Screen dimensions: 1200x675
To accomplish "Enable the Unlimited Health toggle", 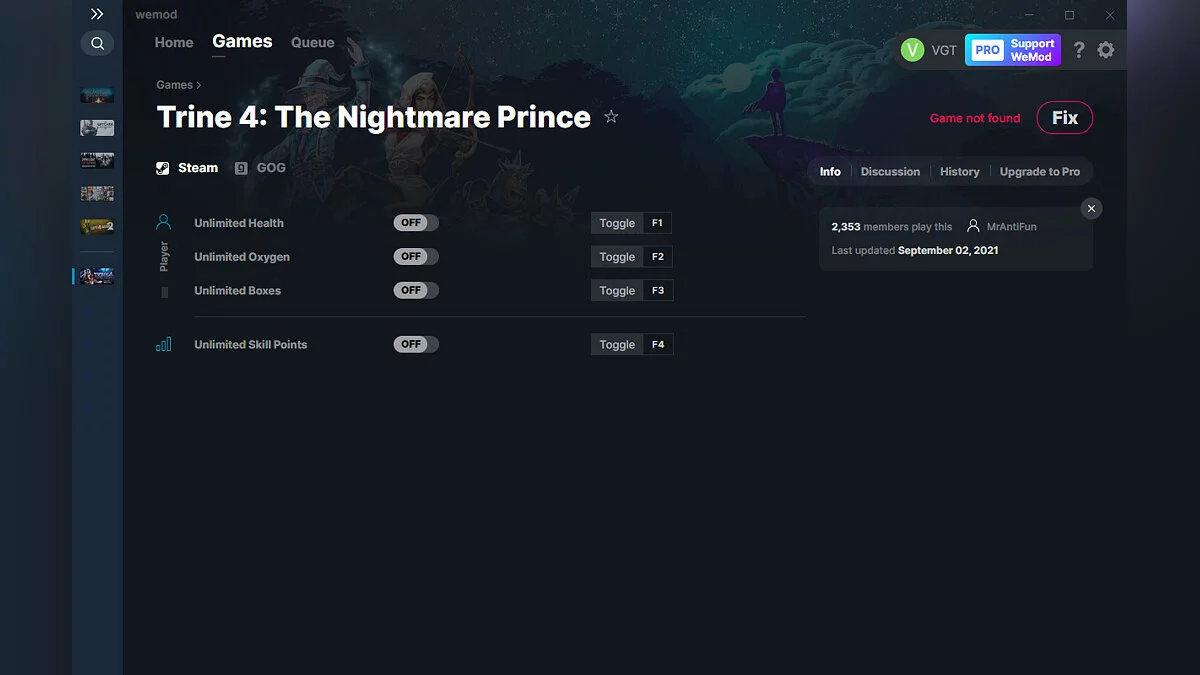I will 415,222.
